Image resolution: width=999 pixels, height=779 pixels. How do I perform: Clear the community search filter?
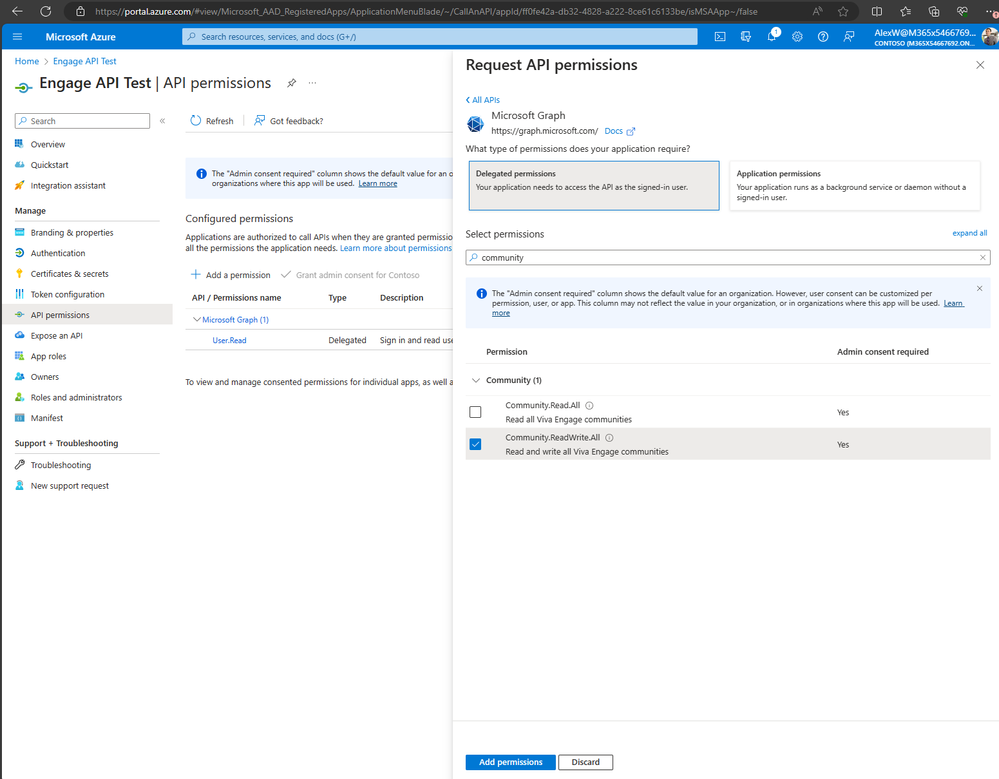pos(982,257)
